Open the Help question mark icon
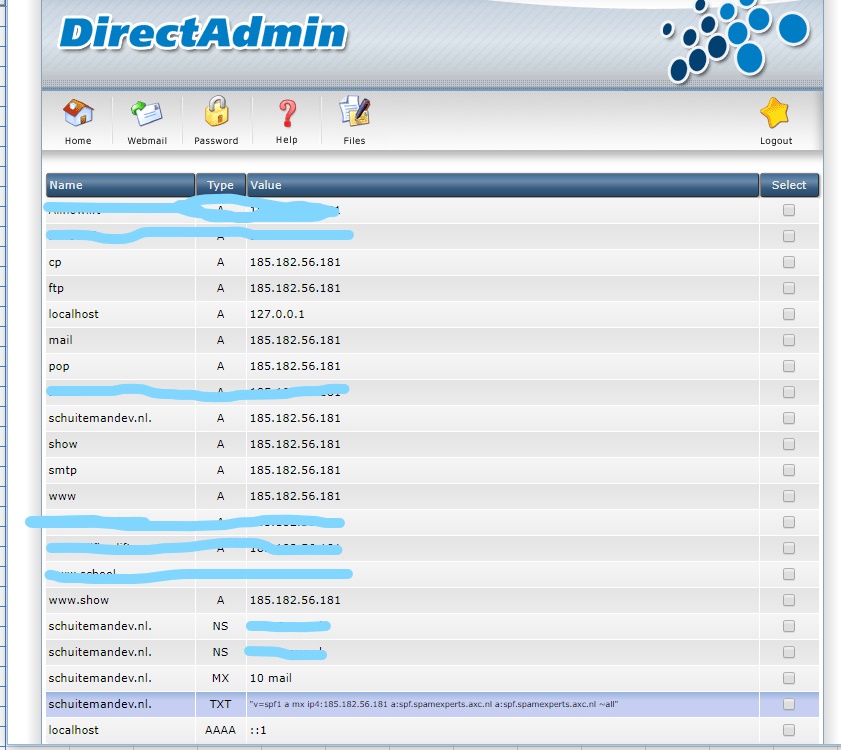This screenshot has width=841, height=750. pyautogui.click(x=287, y=113)
